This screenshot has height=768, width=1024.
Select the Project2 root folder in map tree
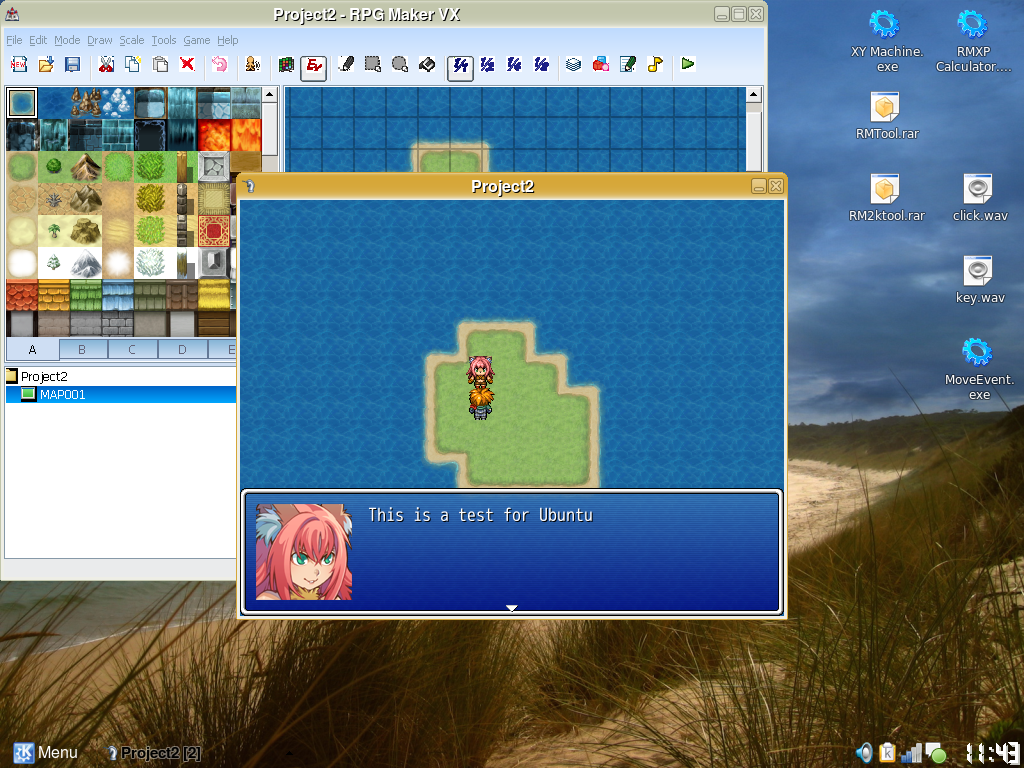pyautogui.click(x=44, y=376)
